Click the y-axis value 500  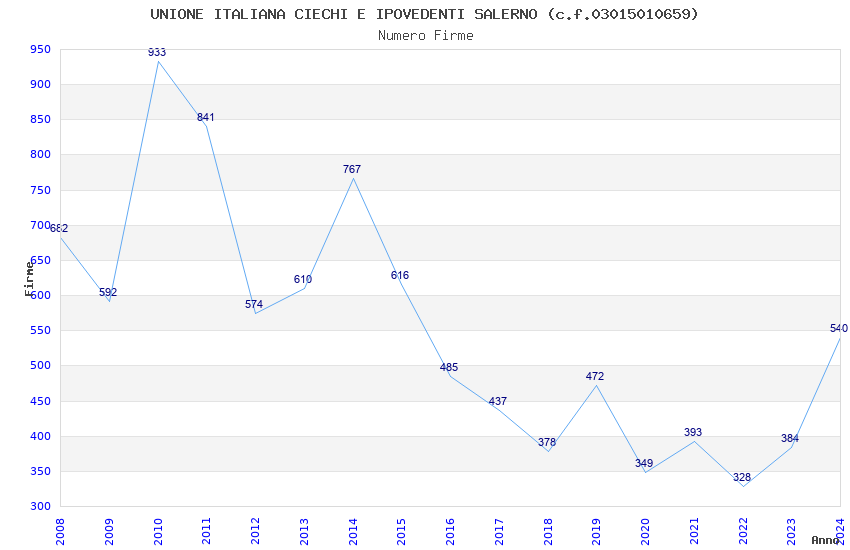tap(41, 365)
